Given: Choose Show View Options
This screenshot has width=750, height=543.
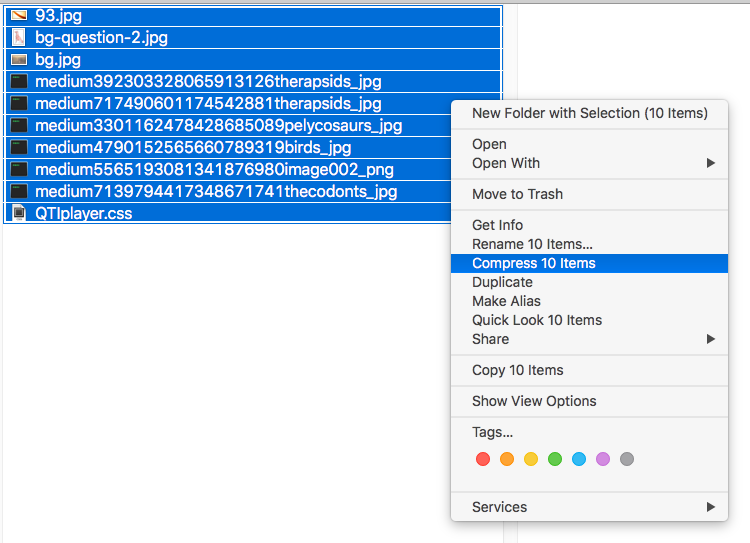Looking at the screenshot, I should point(589,401).
